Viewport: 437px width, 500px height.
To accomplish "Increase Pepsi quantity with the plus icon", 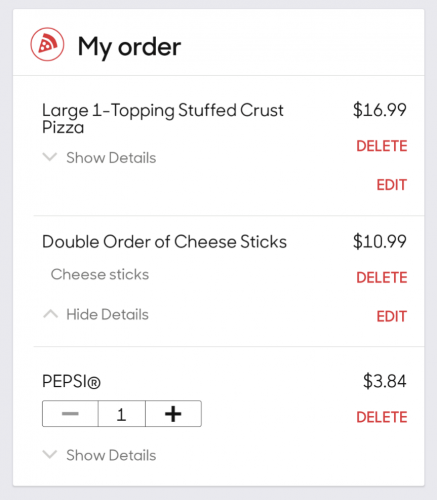I will coord(173,414).
